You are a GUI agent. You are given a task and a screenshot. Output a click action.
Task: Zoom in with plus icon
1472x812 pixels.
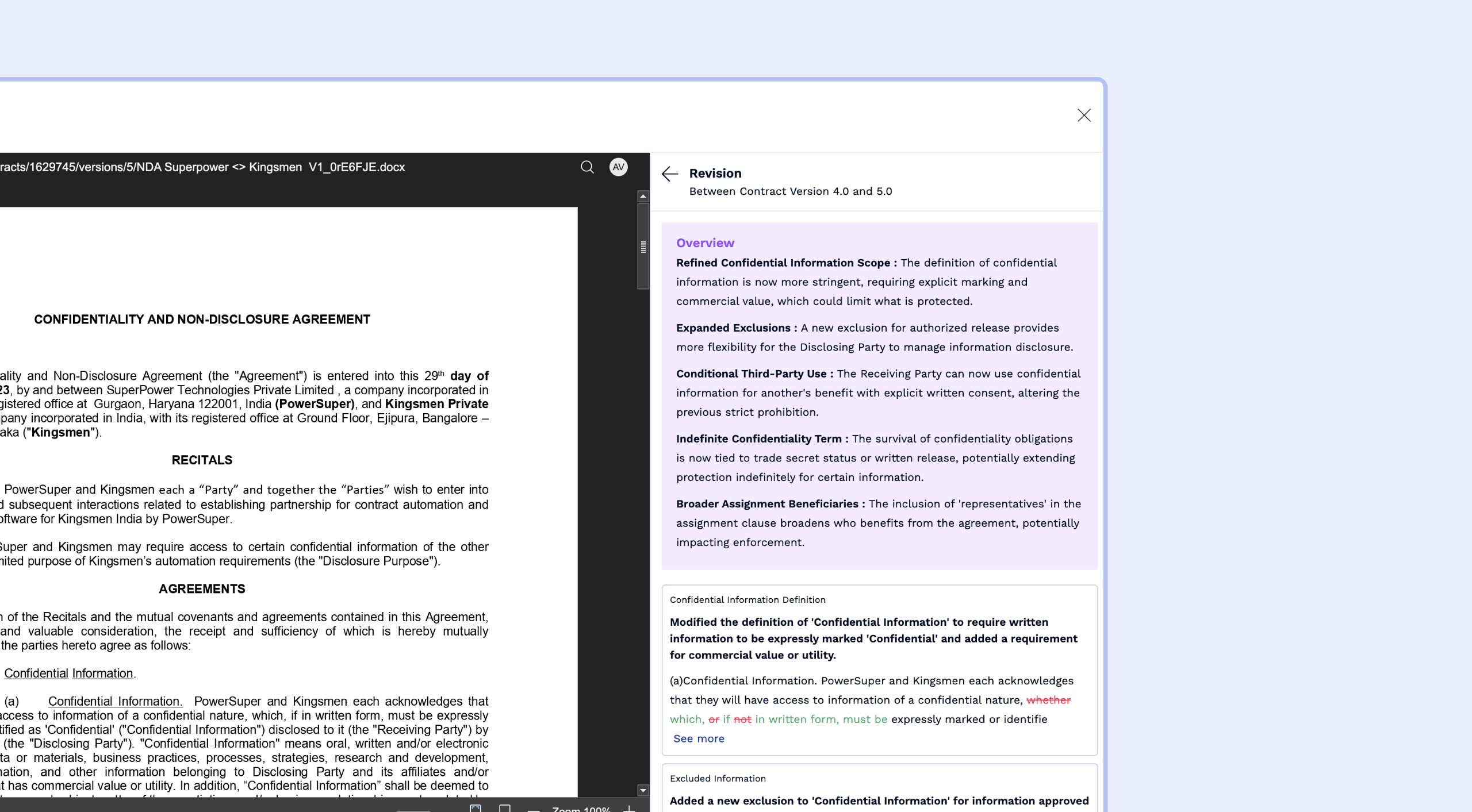click(630, 809)
